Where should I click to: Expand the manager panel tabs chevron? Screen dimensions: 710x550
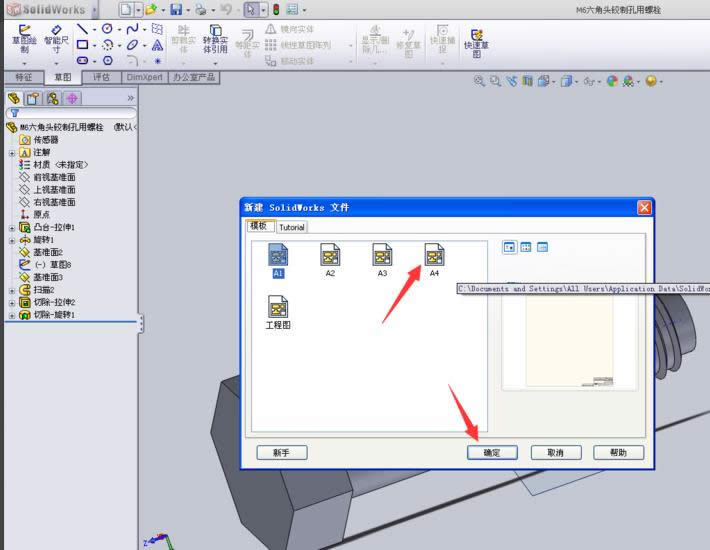click(x=131, y=98)
